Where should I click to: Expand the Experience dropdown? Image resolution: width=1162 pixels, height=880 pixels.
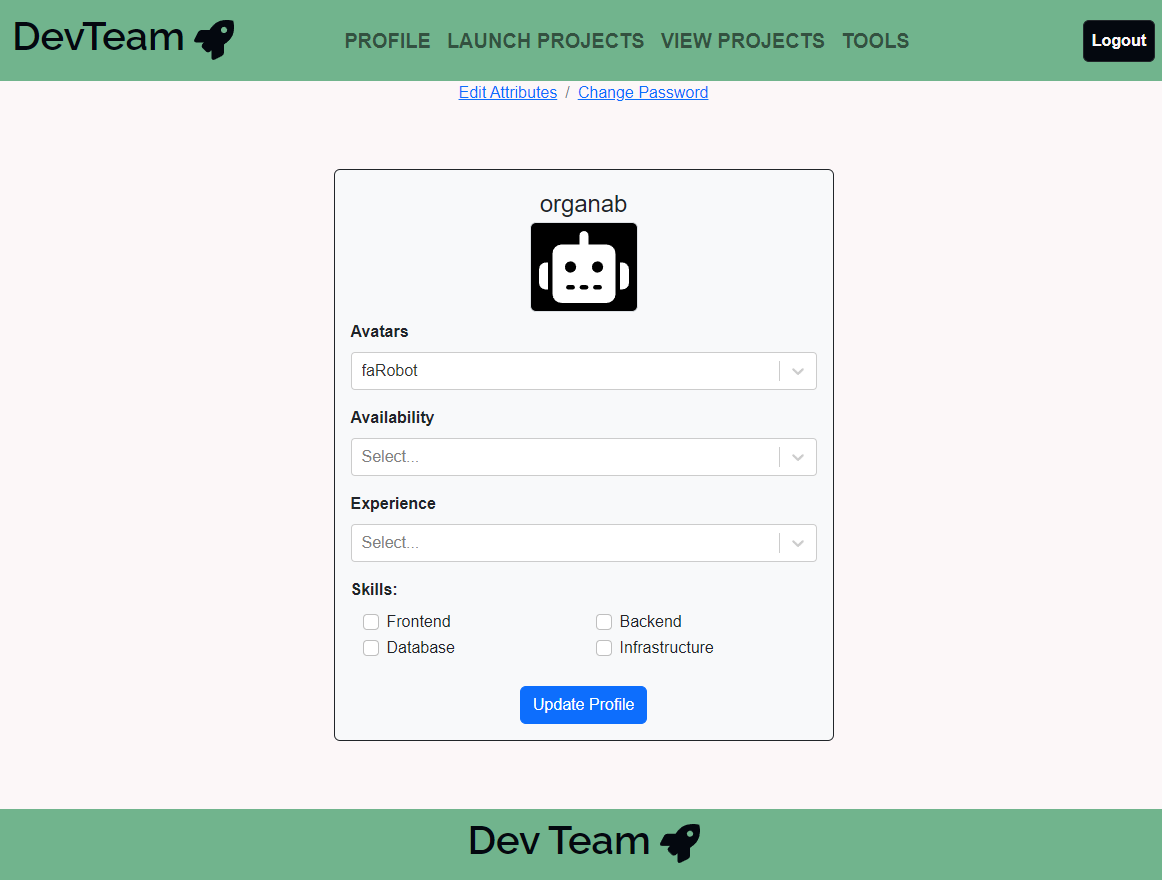click(x=583, y=542)
